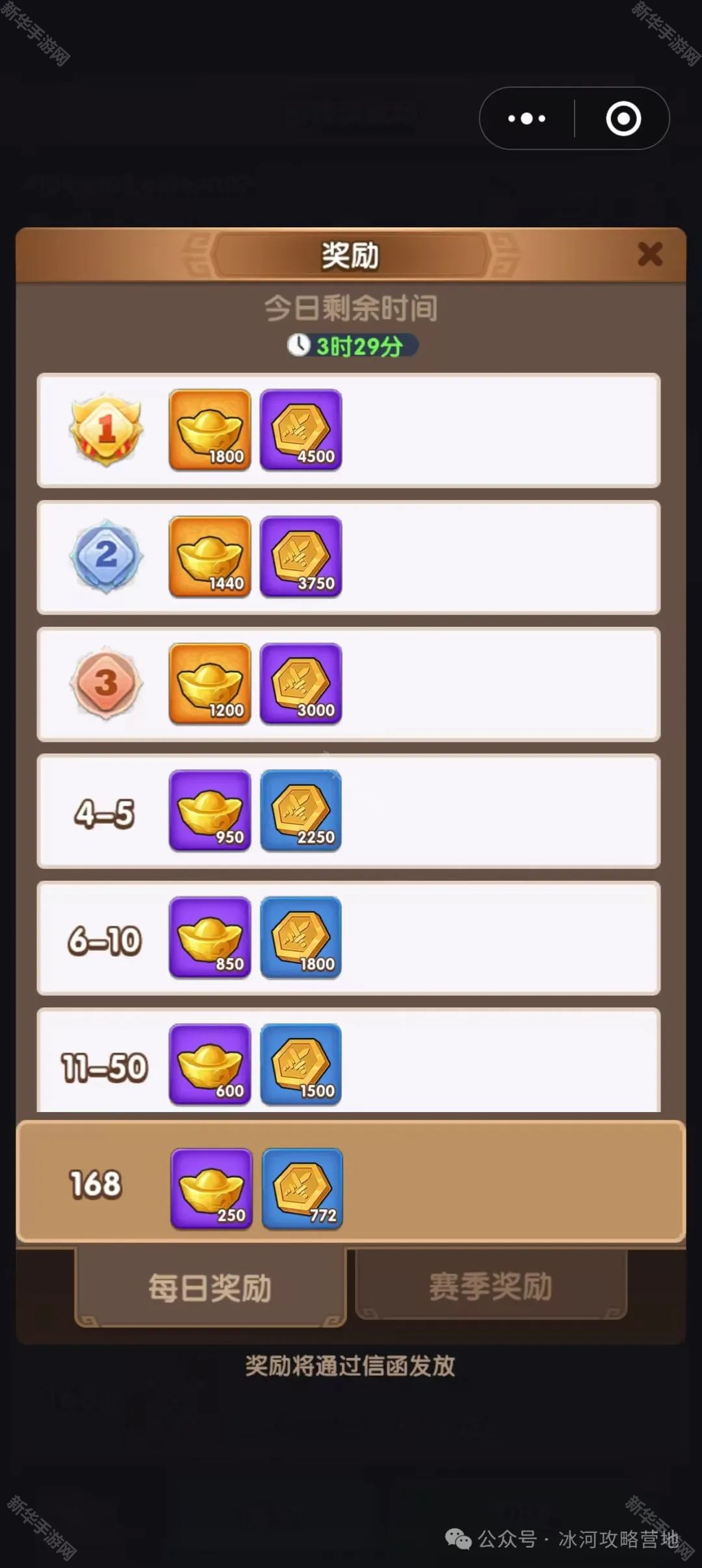This screenshot has width=702, height=1568.
Task: Click the third place bronze badge
Action: click(x=106, y=683)
